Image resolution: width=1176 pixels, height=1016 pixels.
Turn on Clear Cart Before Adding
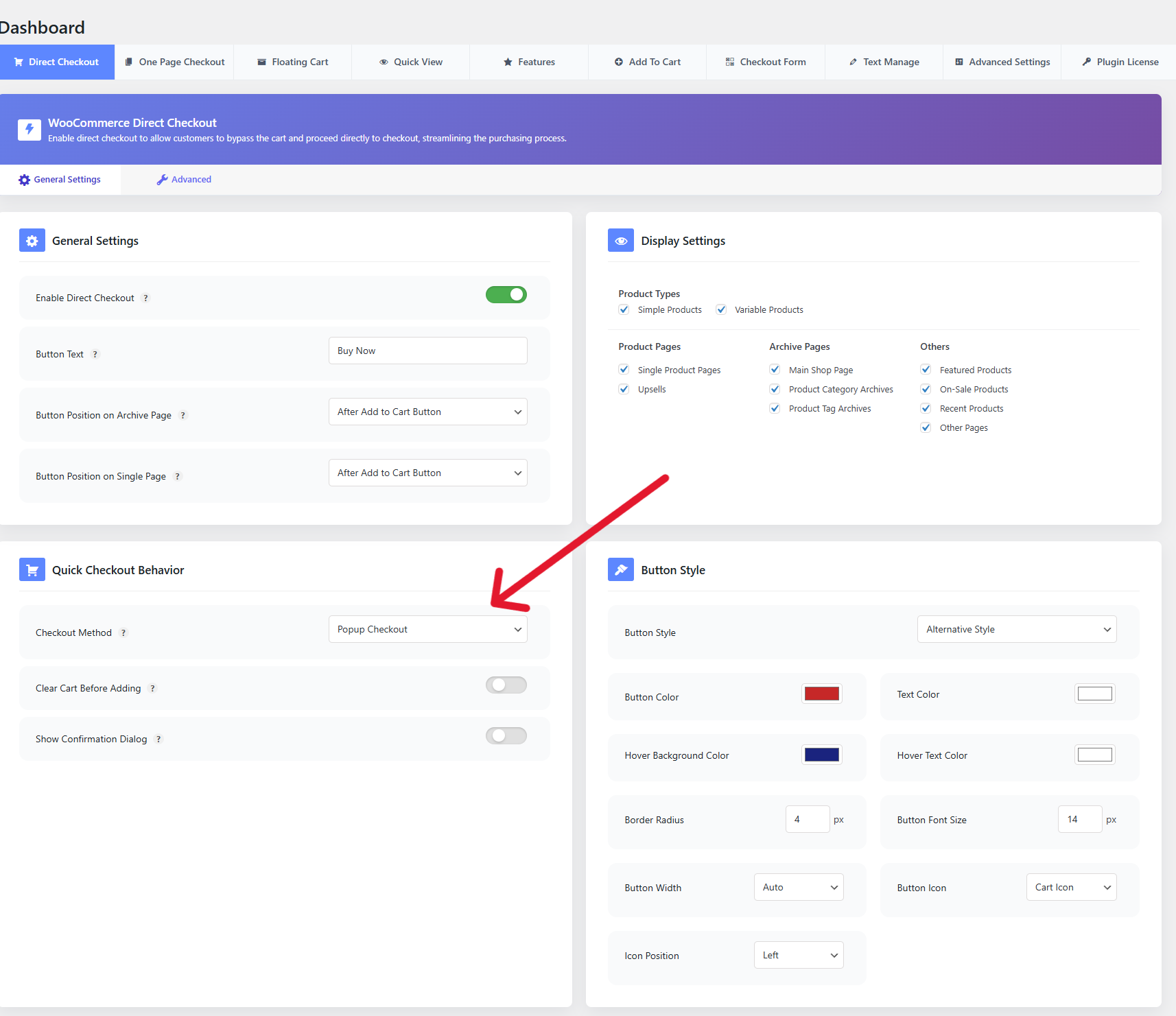tap(506, 685)
